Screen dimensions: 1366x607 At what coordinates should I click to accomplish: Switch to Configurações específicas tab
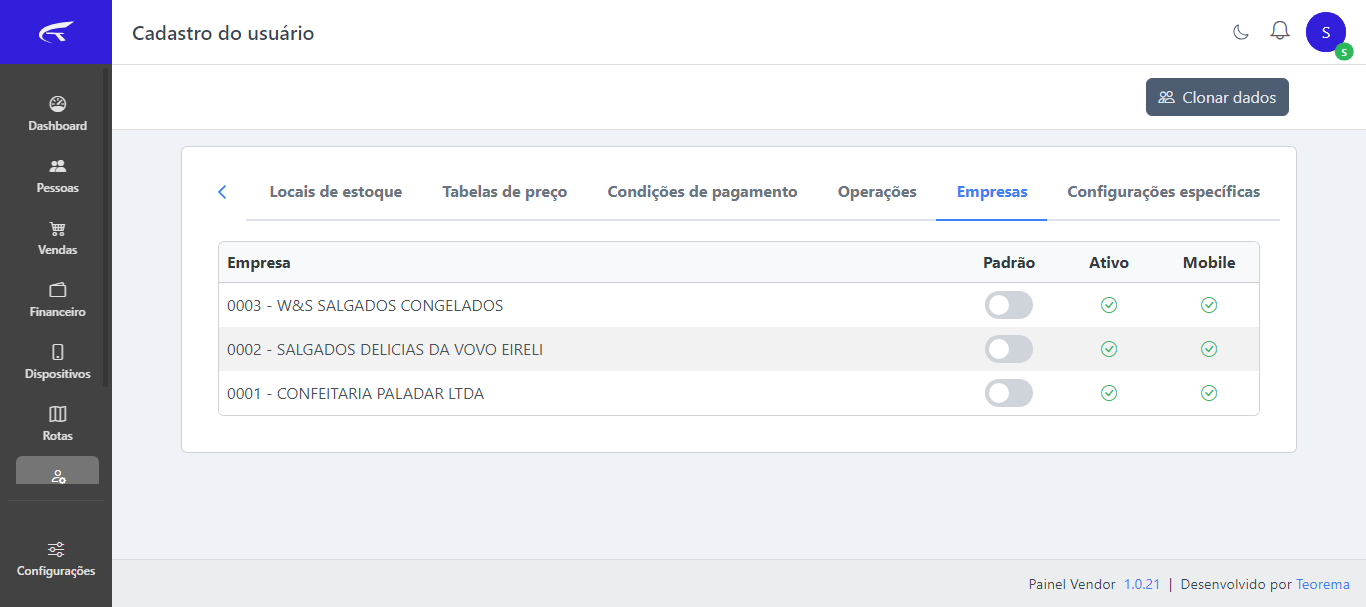[x=1164, y=192]
